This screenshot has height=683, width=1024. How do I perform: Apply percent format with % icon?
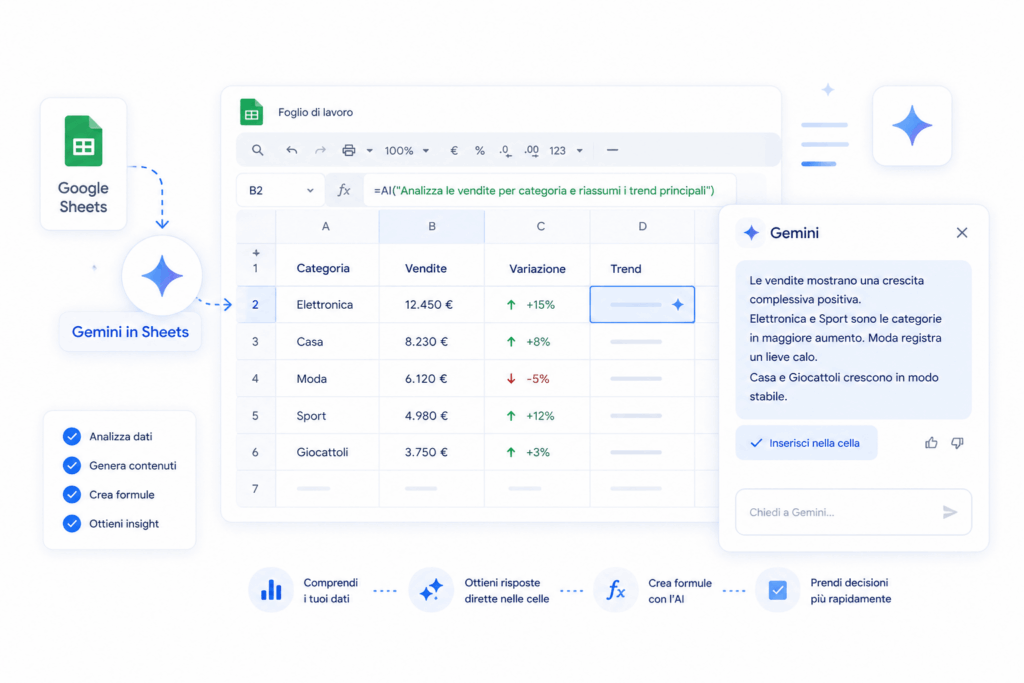tap(480, 151)
